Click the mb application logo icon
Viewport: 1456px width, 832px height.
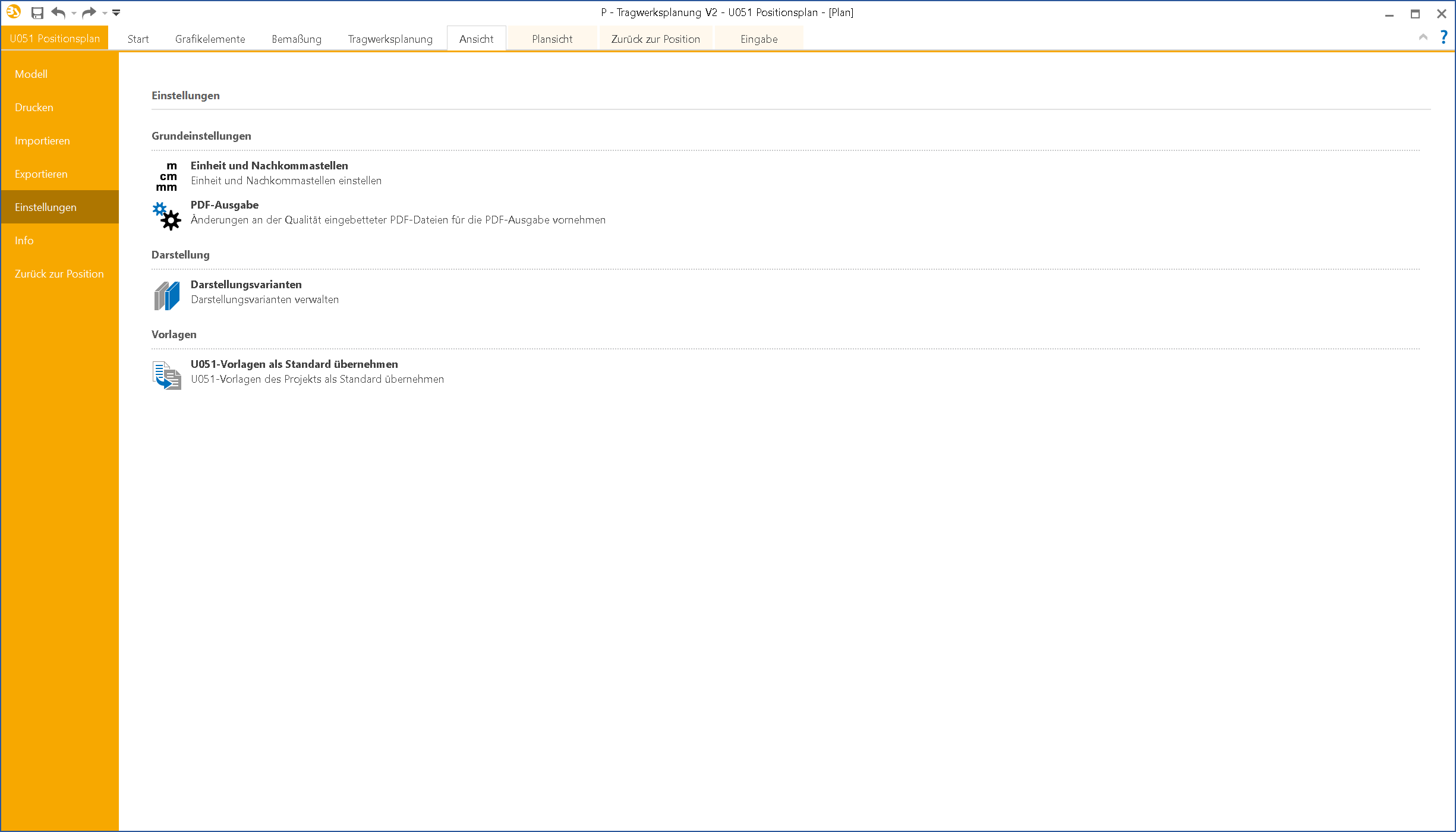click(x=14, y=12)
